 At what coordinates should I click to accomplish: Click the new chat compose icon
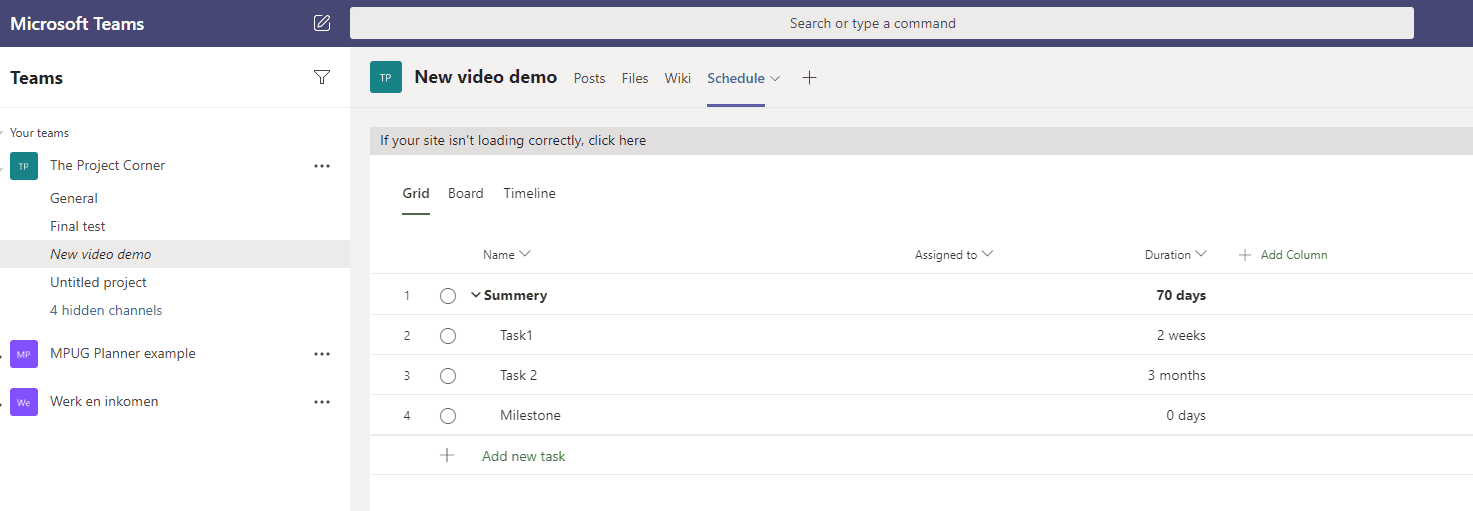point(322,23)
